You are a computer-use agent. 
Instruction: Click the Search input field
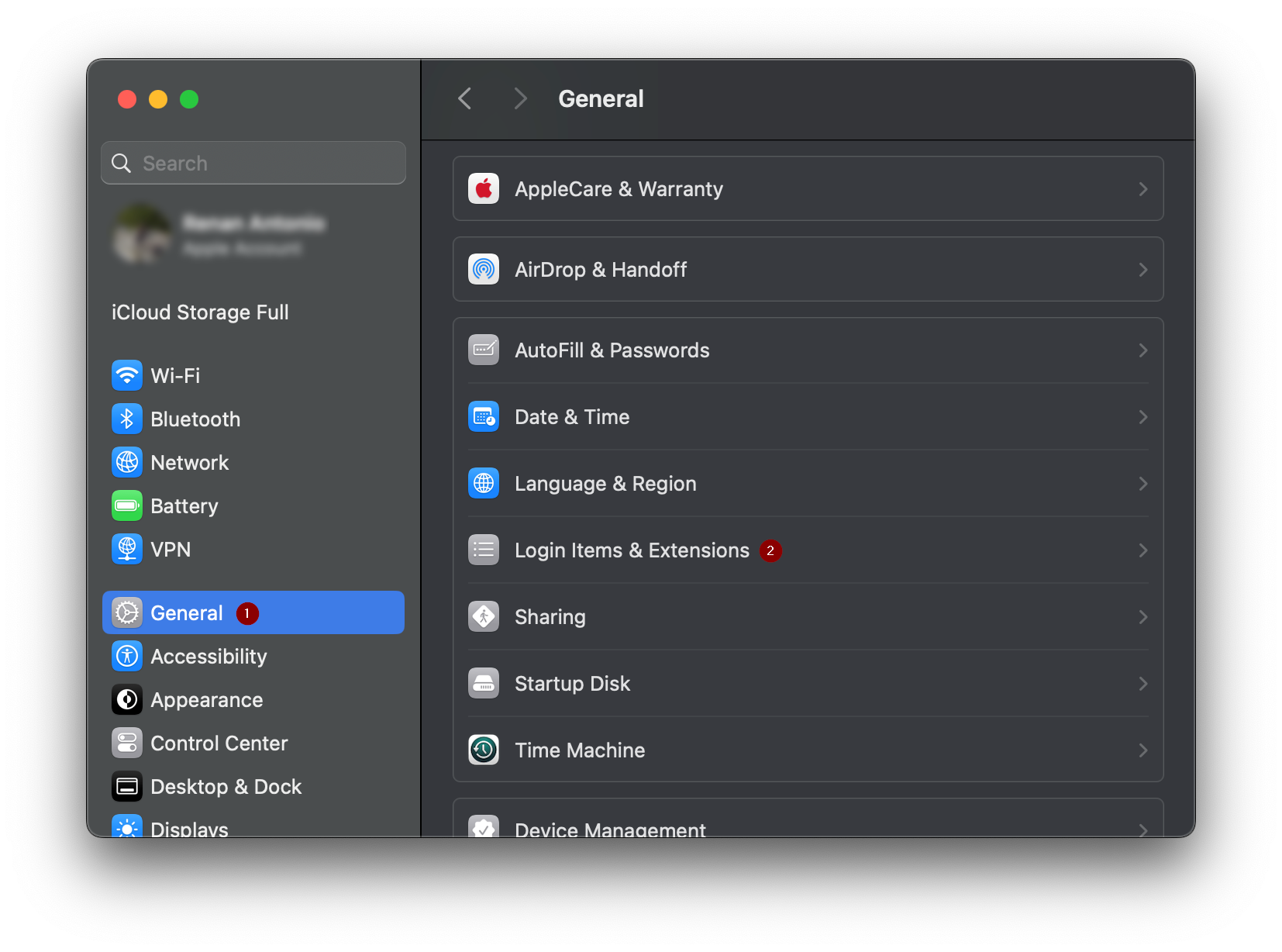[253, 163]
